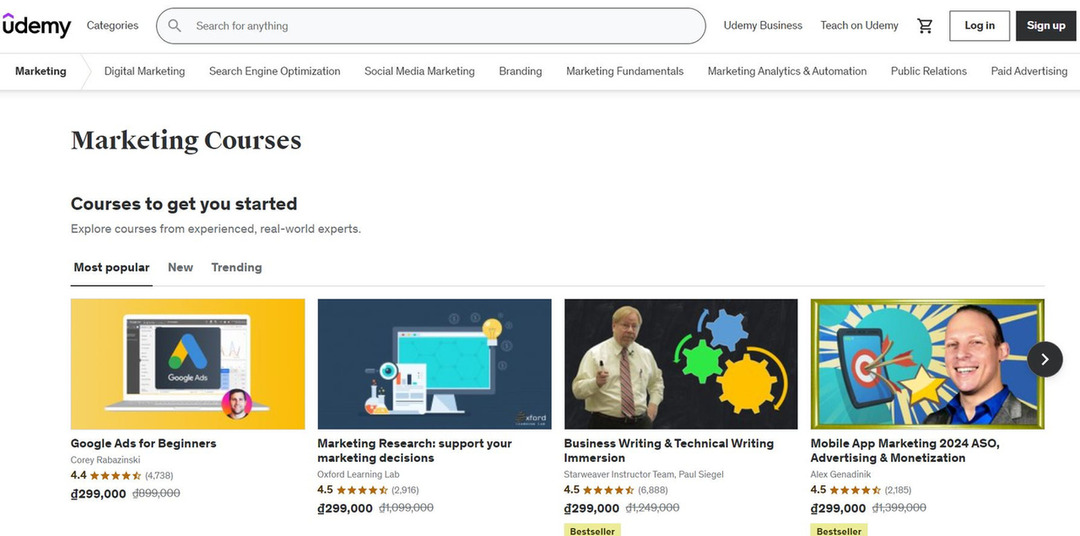This screenshot has width=1080, height=536.
Task: Click Bestseller badge under Mobile App Marketing course
Action: point(839,530)
